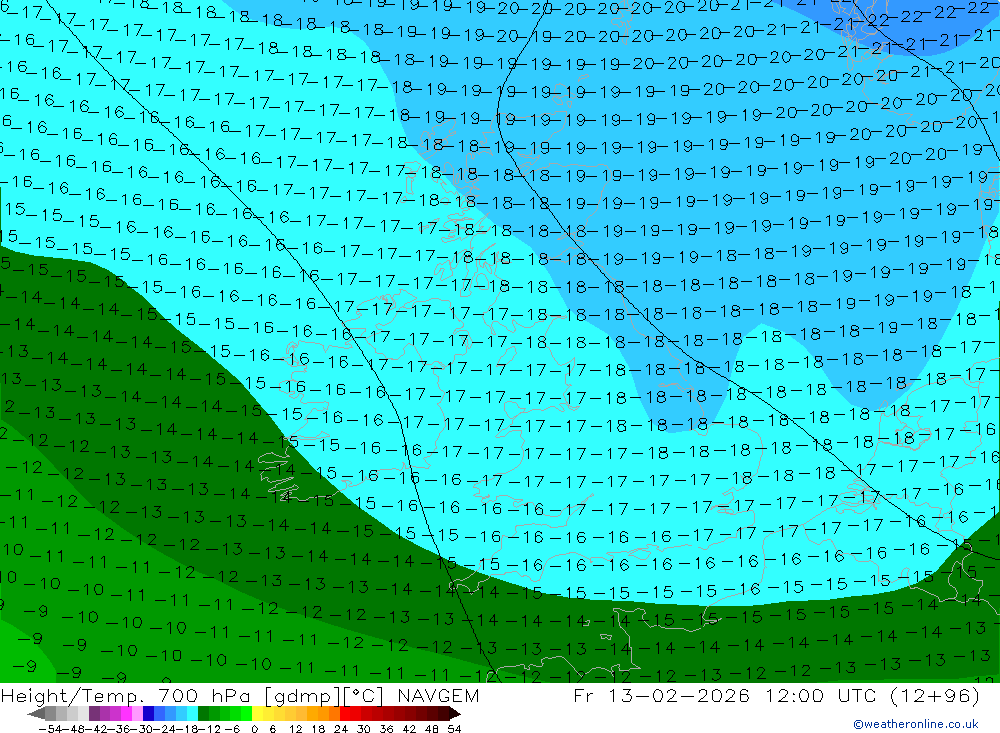
Task: Click the -54 label on temperature scale
Action: [50, 729]
